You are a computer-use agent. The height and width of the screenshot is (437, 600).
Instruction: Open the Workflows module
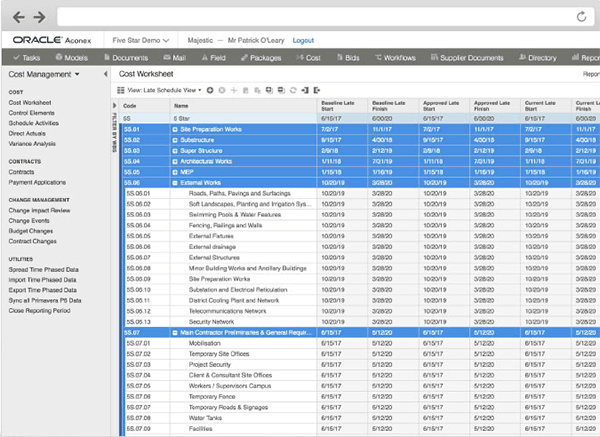tap(396, 57)
